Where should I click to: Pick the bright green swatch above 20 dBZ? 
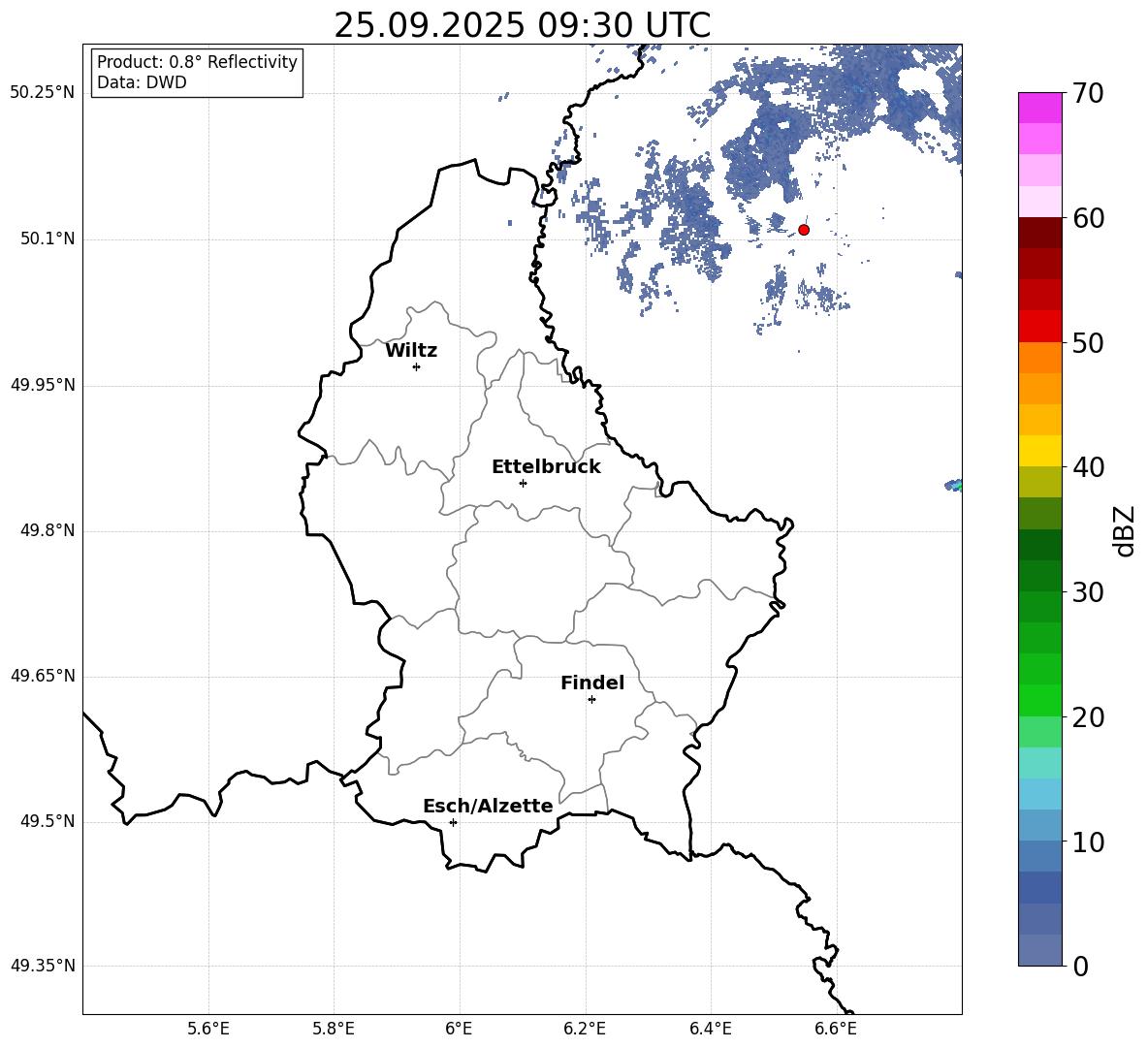tap(1039, 700)
